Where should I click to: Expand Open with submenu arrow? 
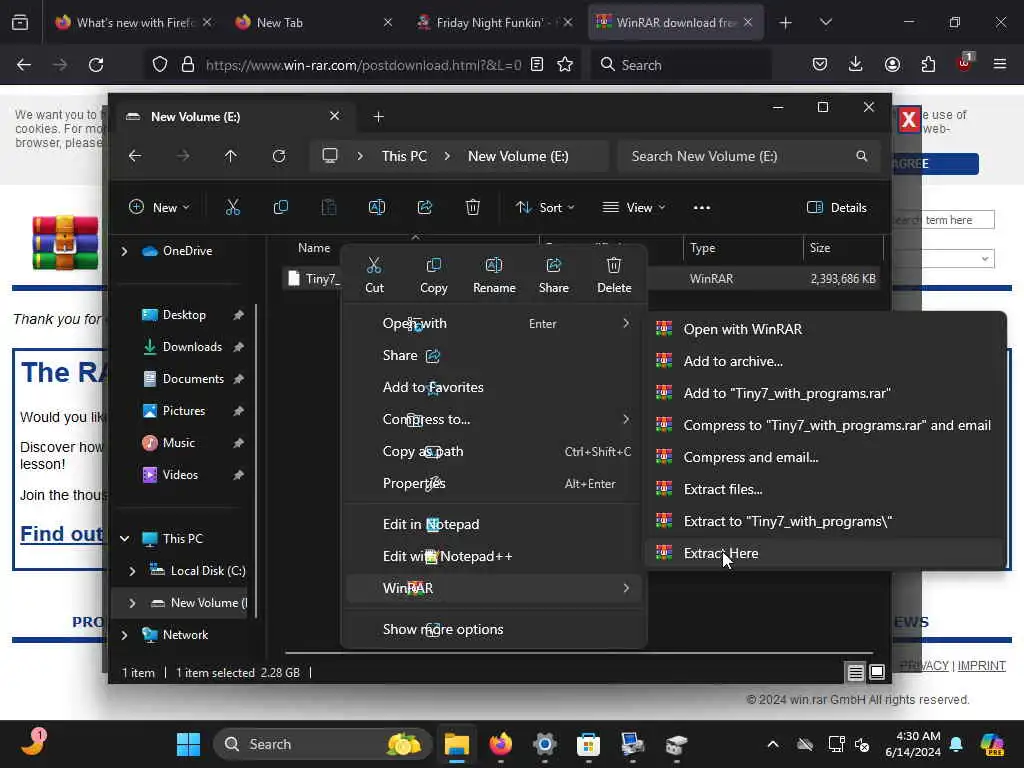point(626,323)
